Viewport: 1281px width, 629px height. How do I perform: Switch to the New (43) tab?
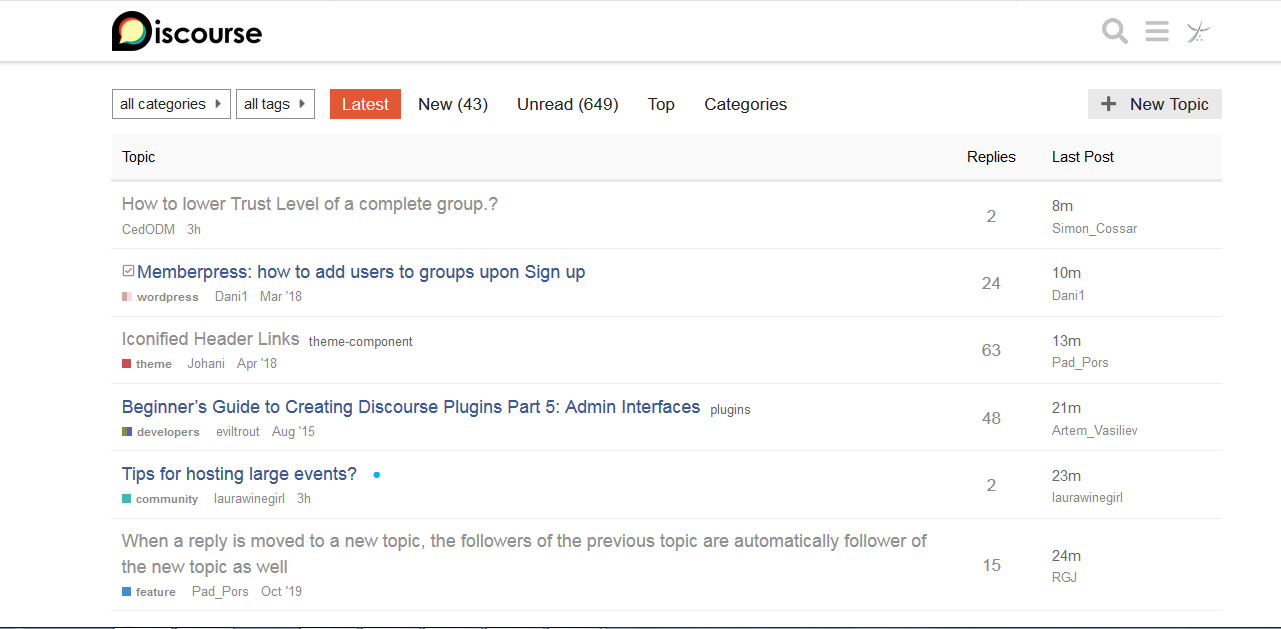[453, 104]
